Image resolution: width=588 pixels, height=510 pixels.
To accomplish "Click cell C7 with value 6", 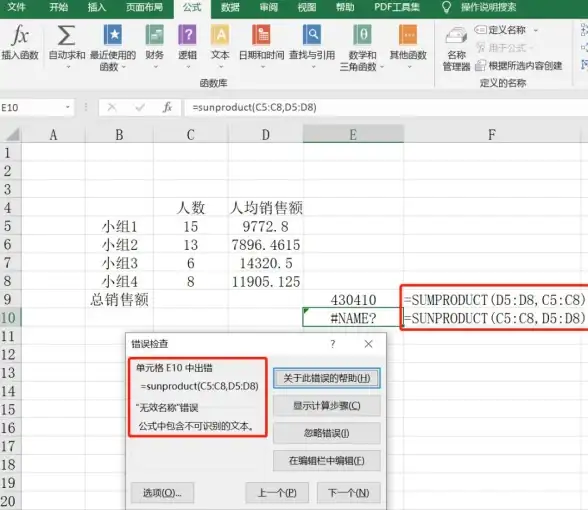I will click(x=190, y=263).
